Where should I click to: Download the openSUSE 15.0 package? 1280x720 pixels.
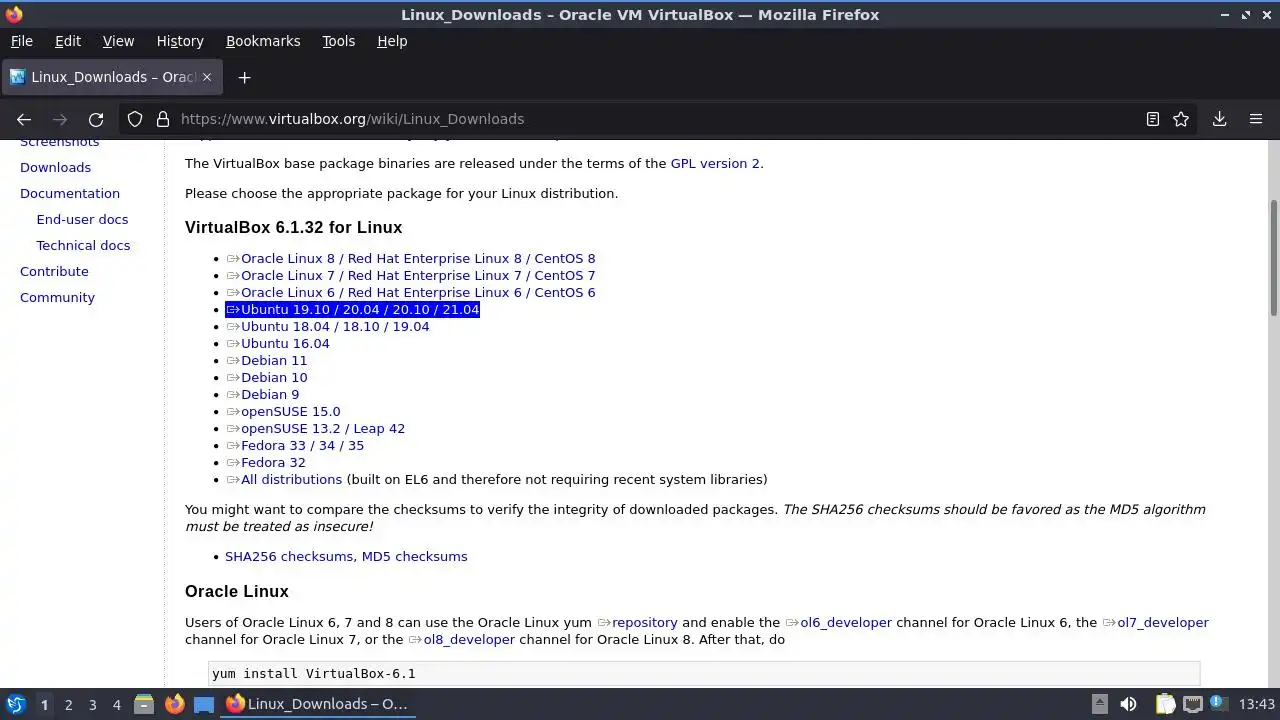[283, 411]
